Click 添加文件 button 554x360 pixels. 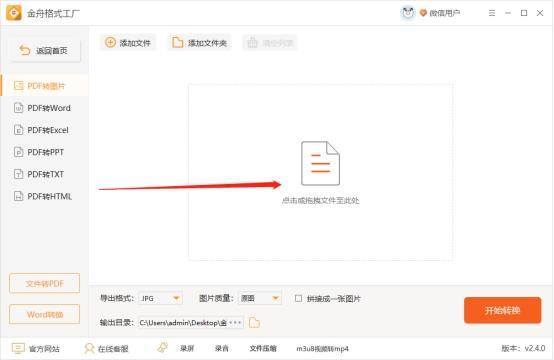coord(128,43)
